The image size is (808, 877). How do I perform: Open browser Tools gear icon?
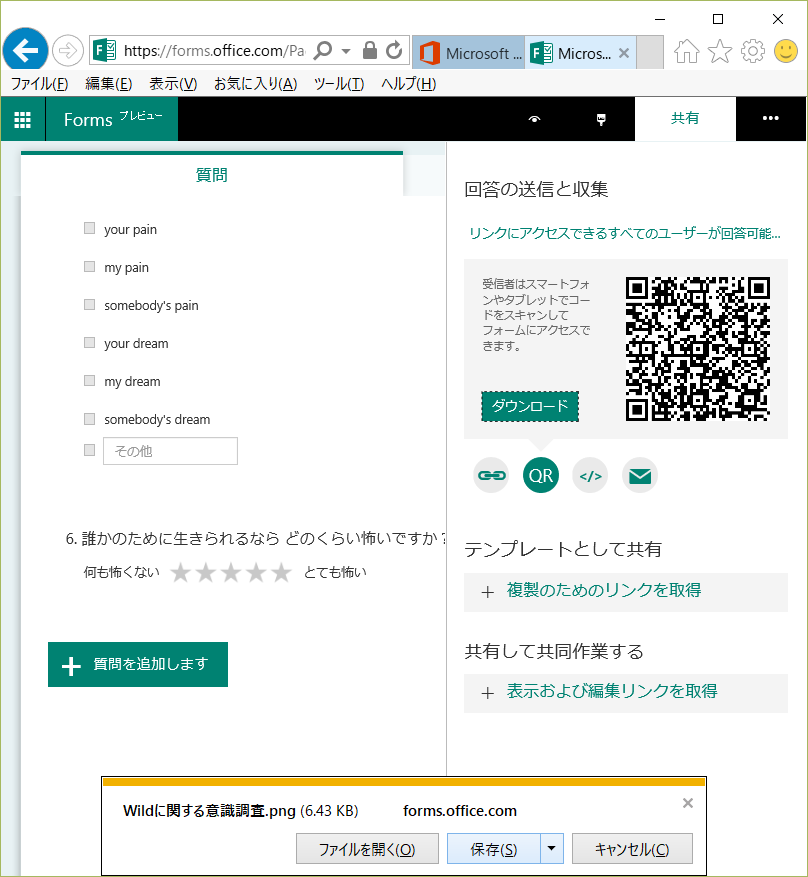[x=753, y=51]
